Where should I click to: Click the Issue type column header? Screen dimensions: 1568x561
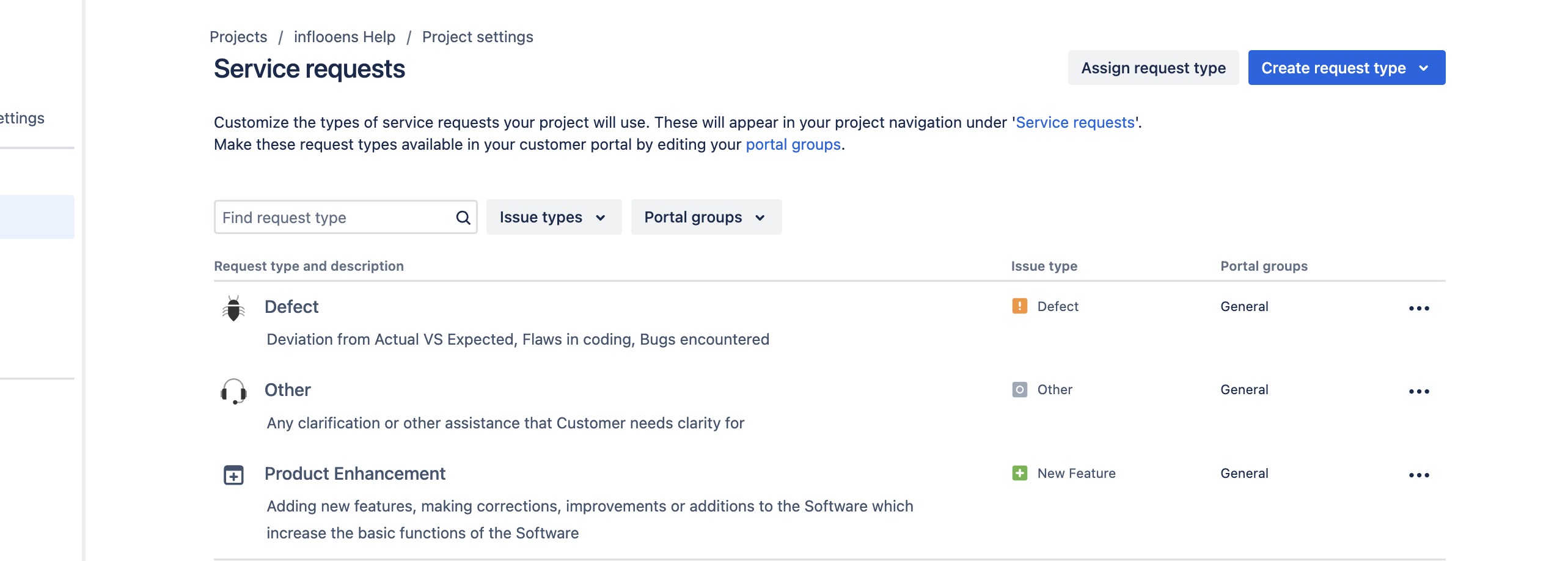(1044, 266)
